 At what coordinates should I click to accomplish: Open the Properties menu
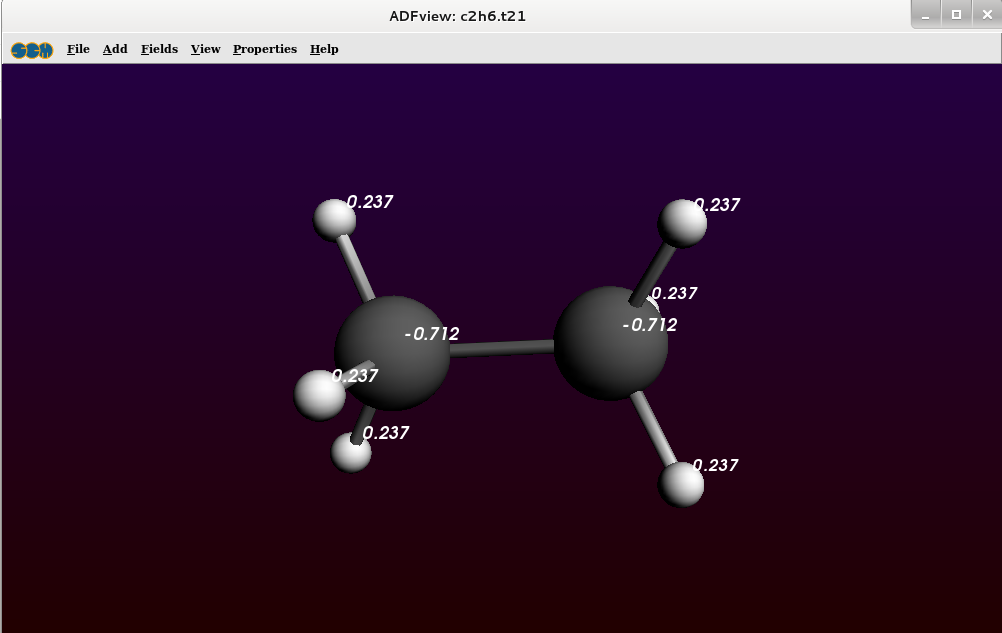pyautogui.click(x=265, y=49)
